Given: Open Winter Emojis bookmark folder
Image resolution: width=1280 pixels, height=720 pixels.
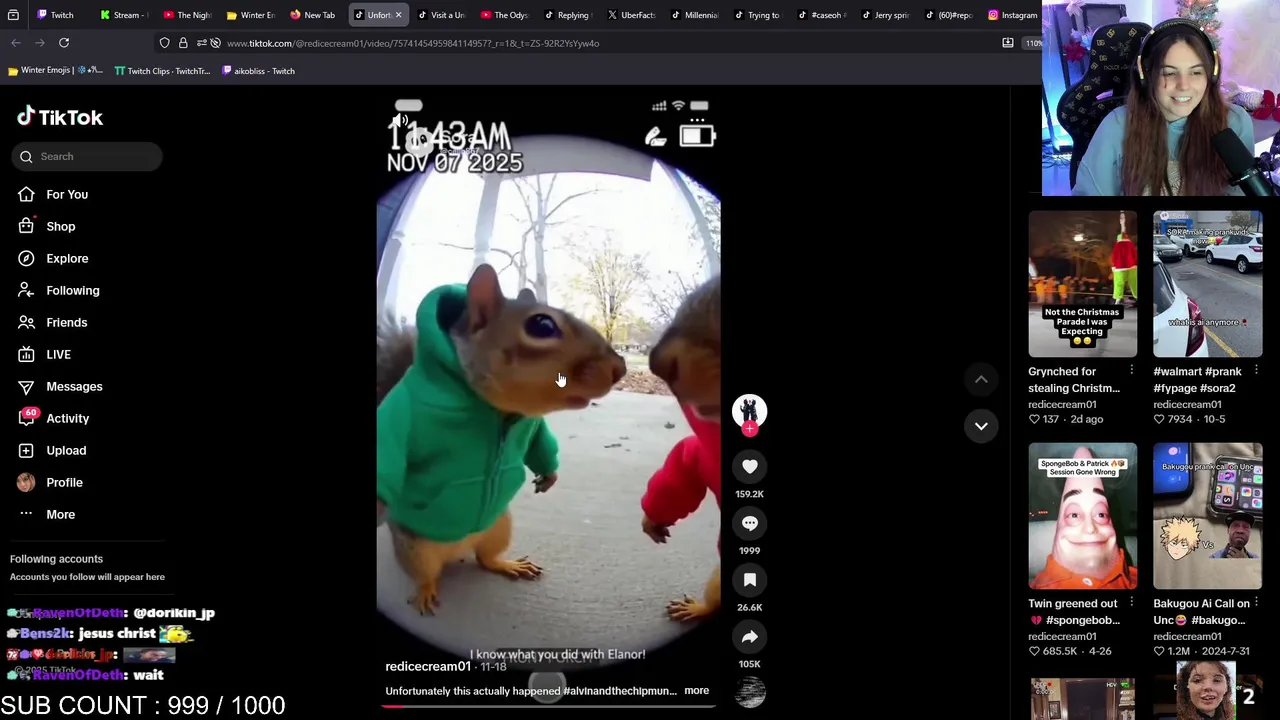Looking at the screenshot, I should [x=55, y=71].
